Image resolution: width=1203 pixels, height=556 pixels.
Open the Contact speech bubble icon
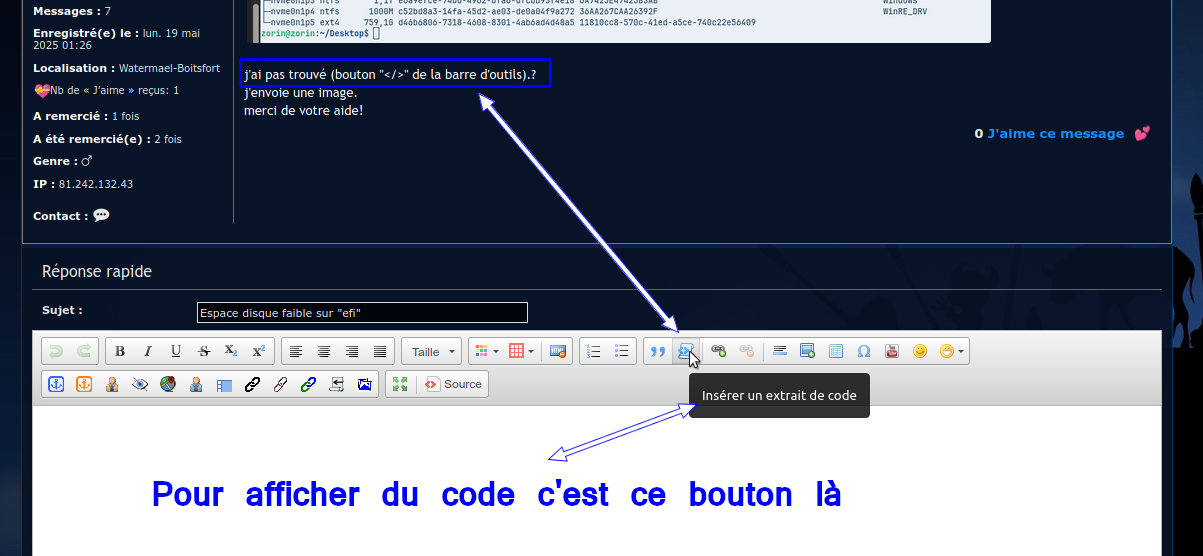point(101,215)
